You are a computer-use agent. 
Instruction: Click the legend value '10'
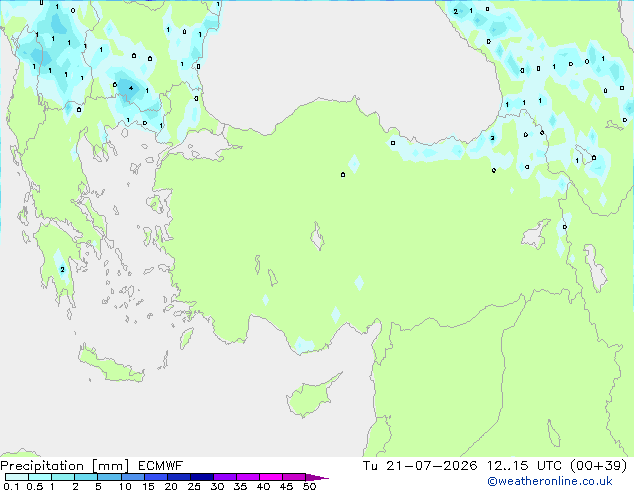125,486
